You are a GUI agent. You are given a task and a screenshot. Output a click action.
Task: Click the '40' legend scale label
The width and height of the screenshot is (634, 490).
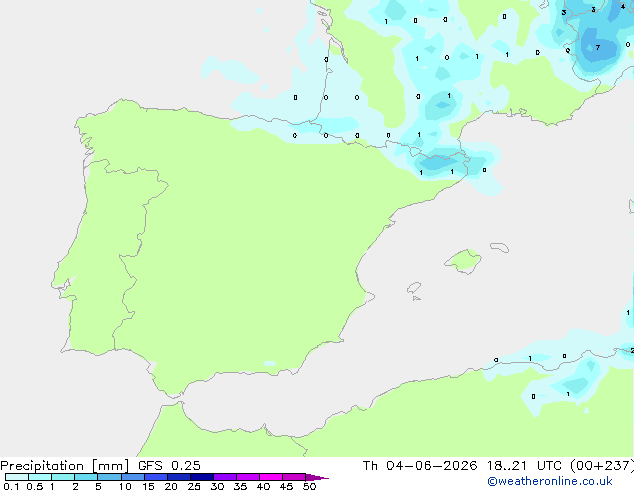coord(263,486)
